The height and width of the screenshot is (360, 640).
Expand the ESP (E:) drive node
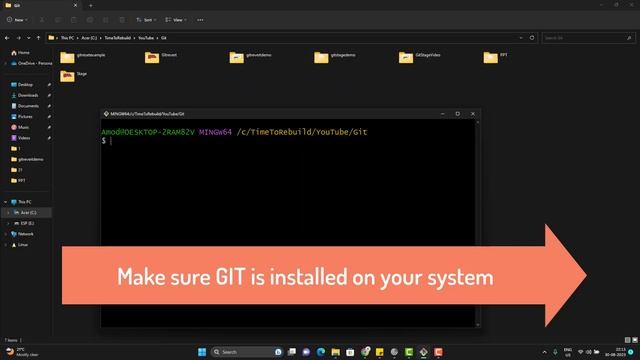8,223
